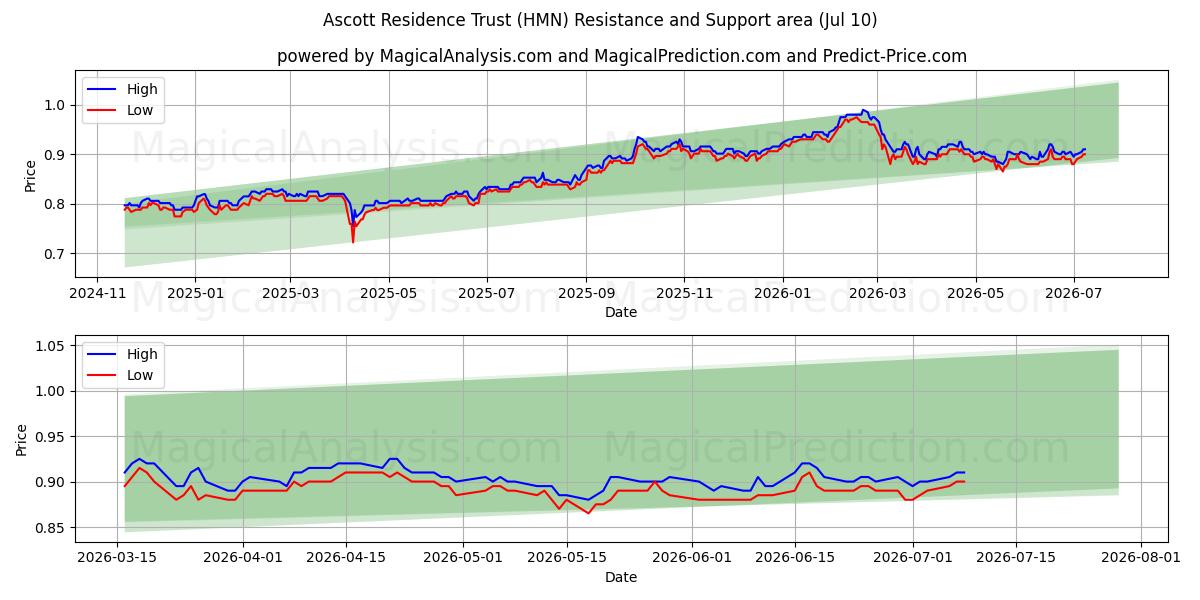
Task: Click bottom chart x-axis label '2026-04-01'
Action: (243, 560)
